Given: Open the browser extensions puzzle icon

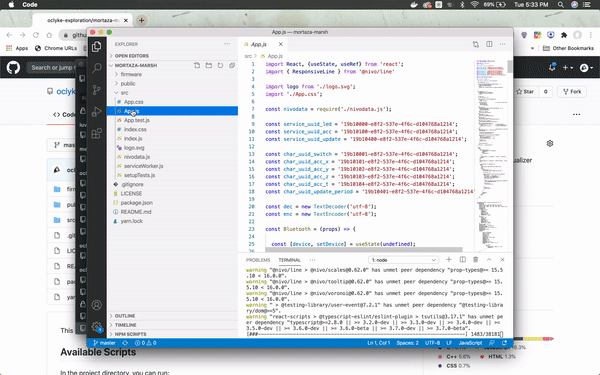Looking at the screenshot, I should pos(564,35).
